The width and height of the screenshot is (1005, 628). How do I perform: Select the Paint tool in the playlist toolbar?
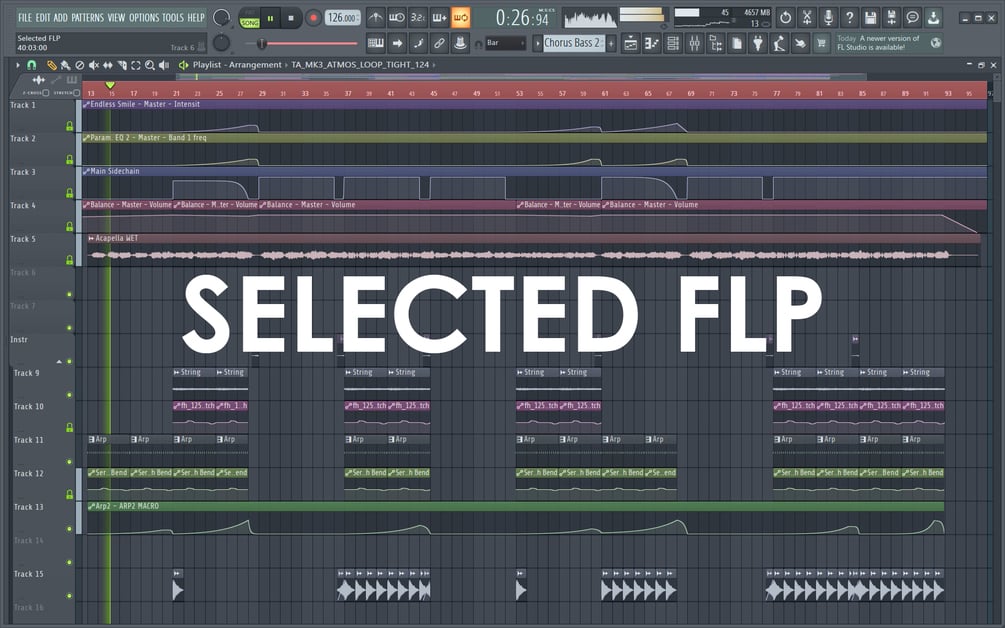(66, 65)
